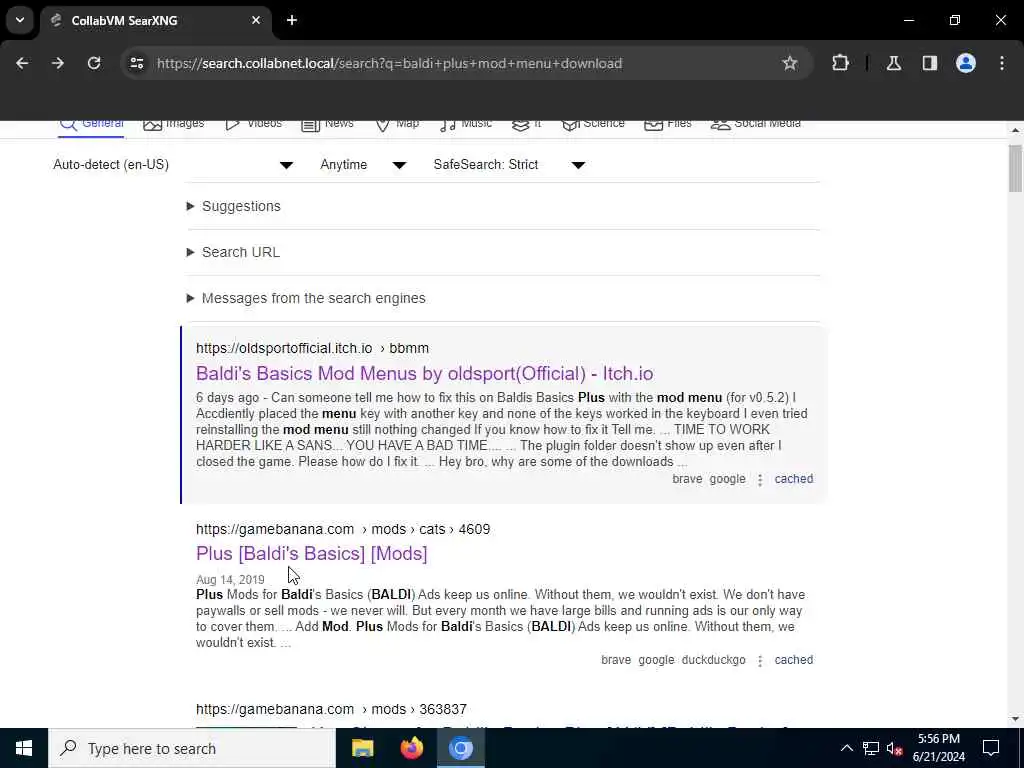
Task: Open the taskbar clock and date
Action: 938,748
